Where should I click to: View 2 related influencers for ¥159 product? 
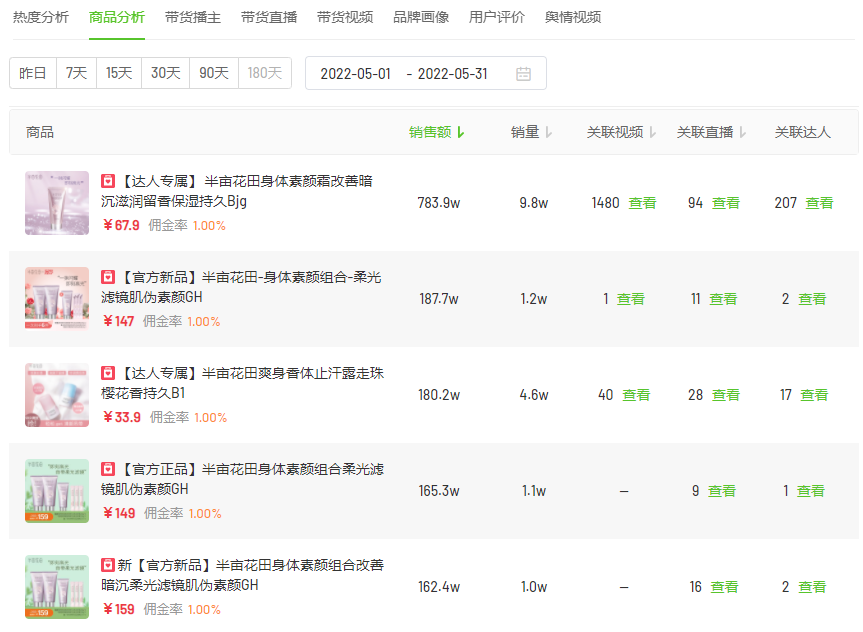click(x=812, y=587)
